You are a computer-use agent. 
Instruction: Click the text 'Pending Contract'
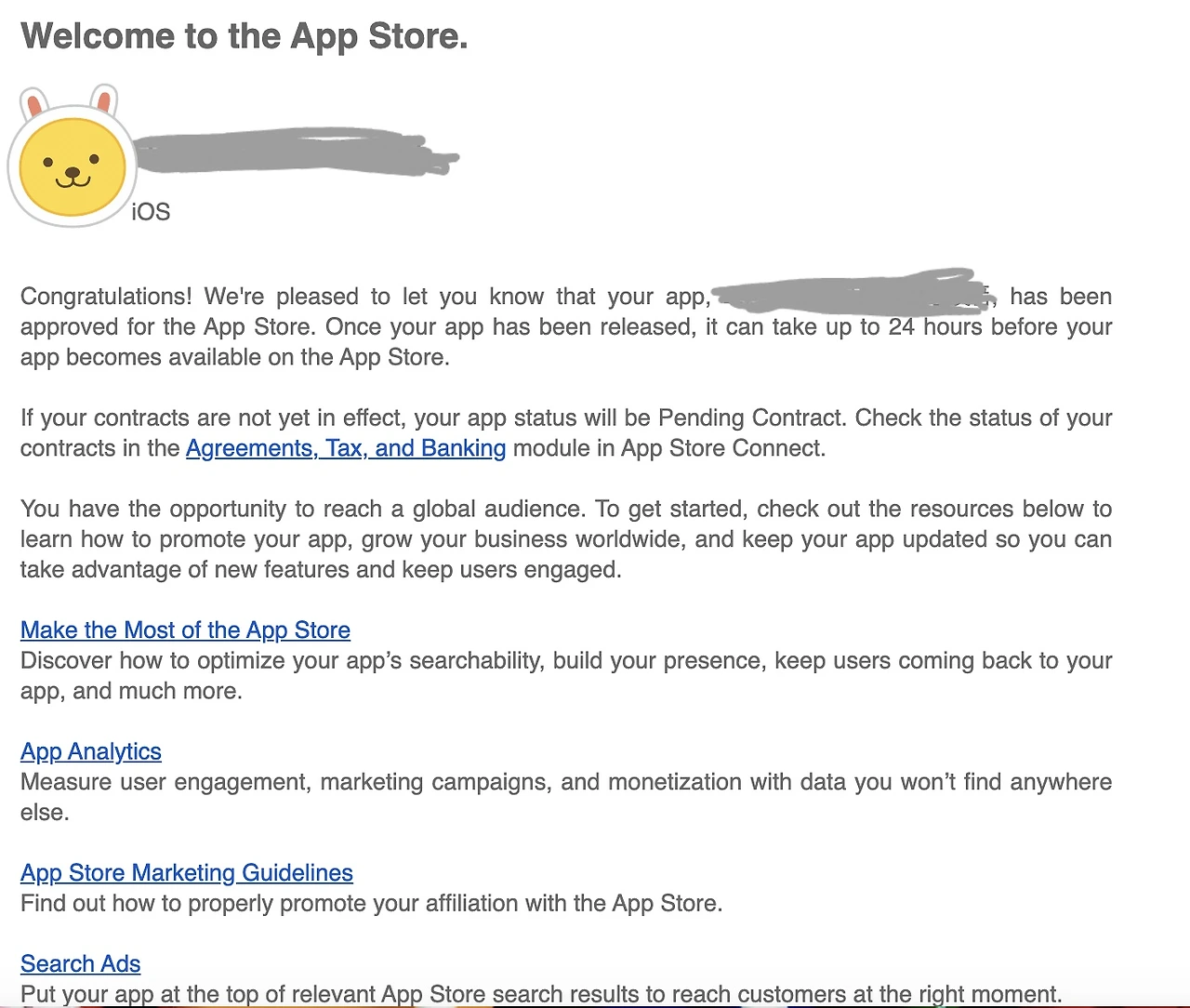[x=748, y=418]
